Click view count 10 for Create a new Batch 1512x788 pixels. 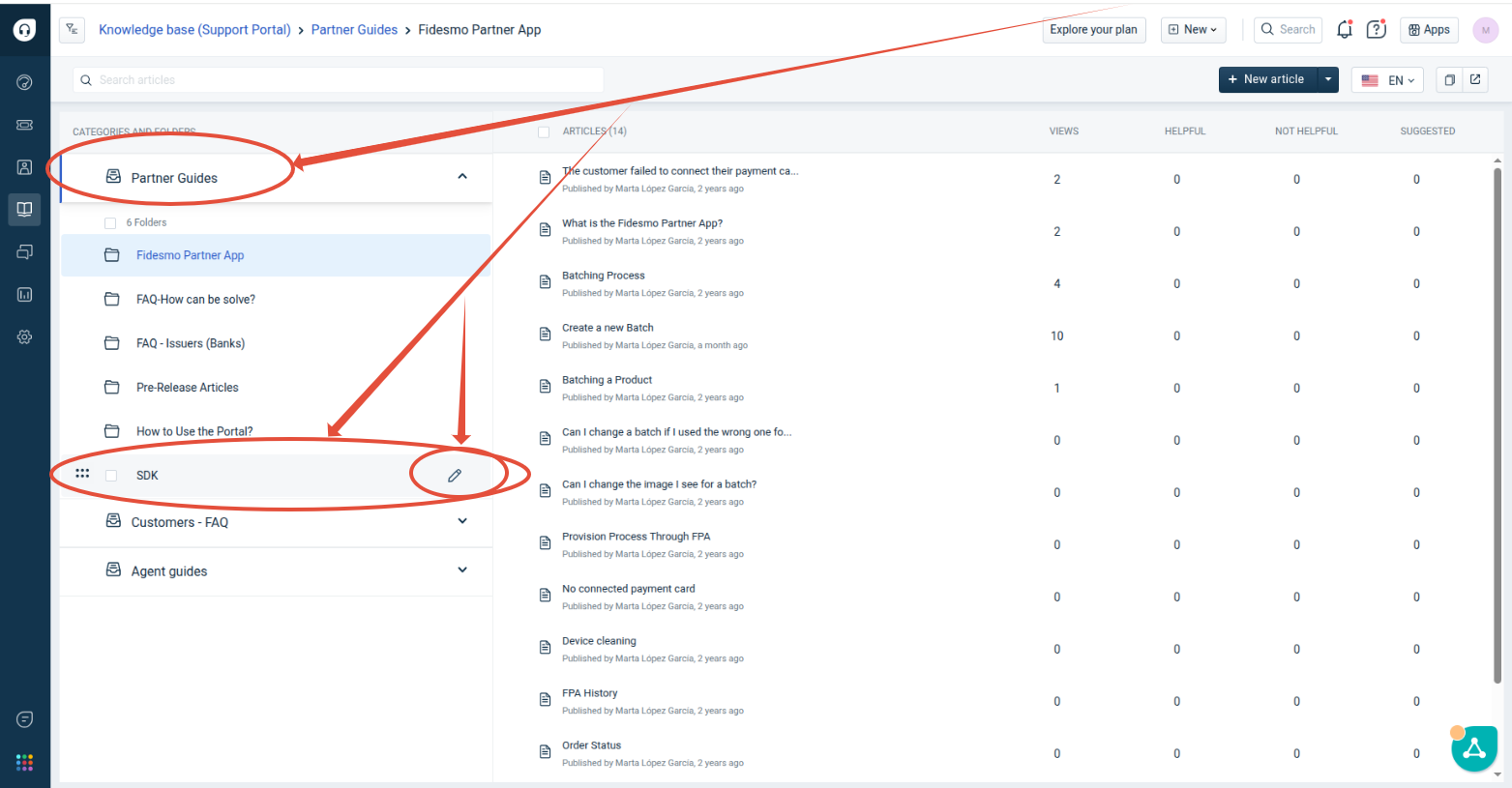[x=1057, y=336]
